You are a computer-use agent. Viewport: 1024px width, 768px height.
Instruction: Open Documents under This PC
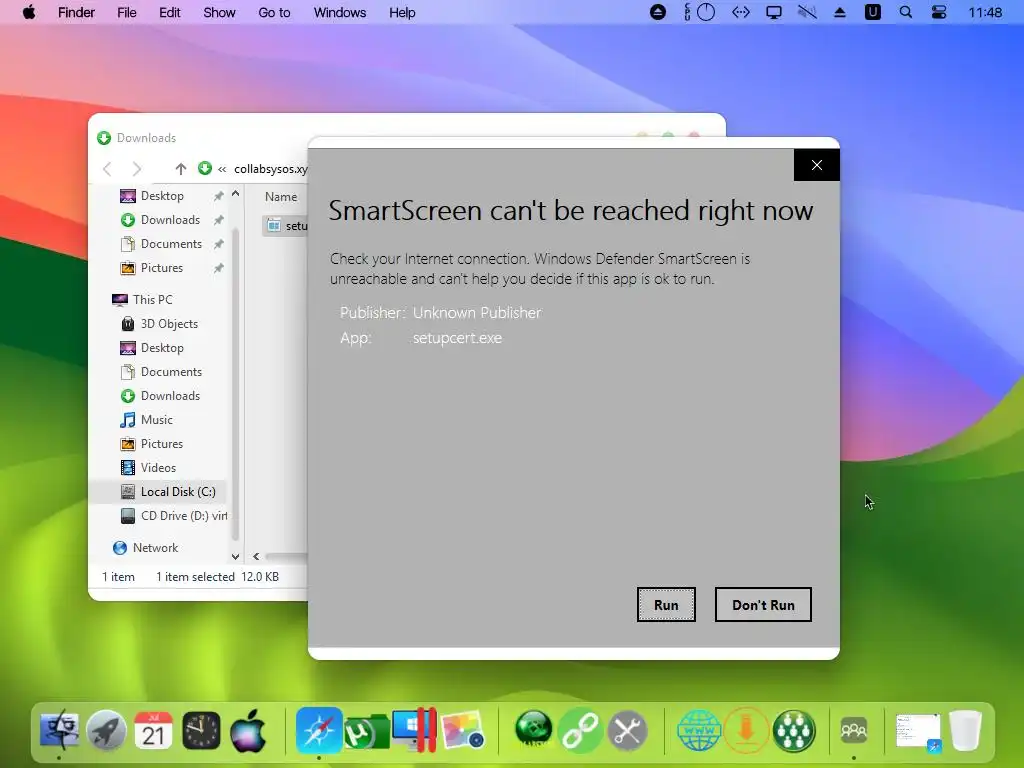pos(171,372)
